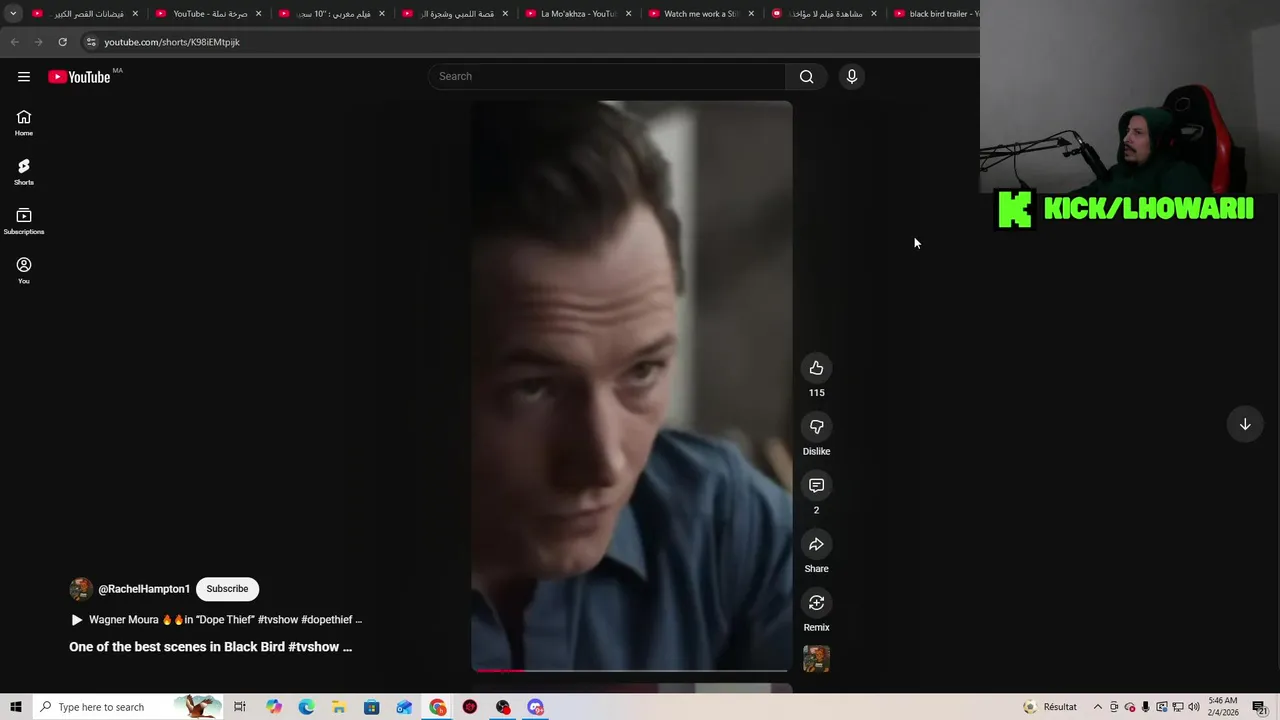Switch to the 'فيضانات القصر الكبير' tab
The height and width of the screenshot is (720, 1280).
tap(87, 14)
